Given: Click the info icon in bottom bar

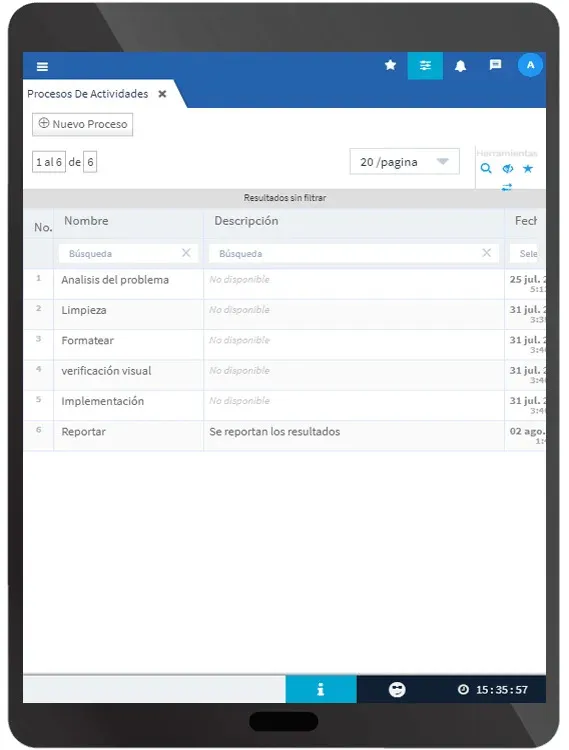Looking at the screenshot, I should [x=321, y=689].
